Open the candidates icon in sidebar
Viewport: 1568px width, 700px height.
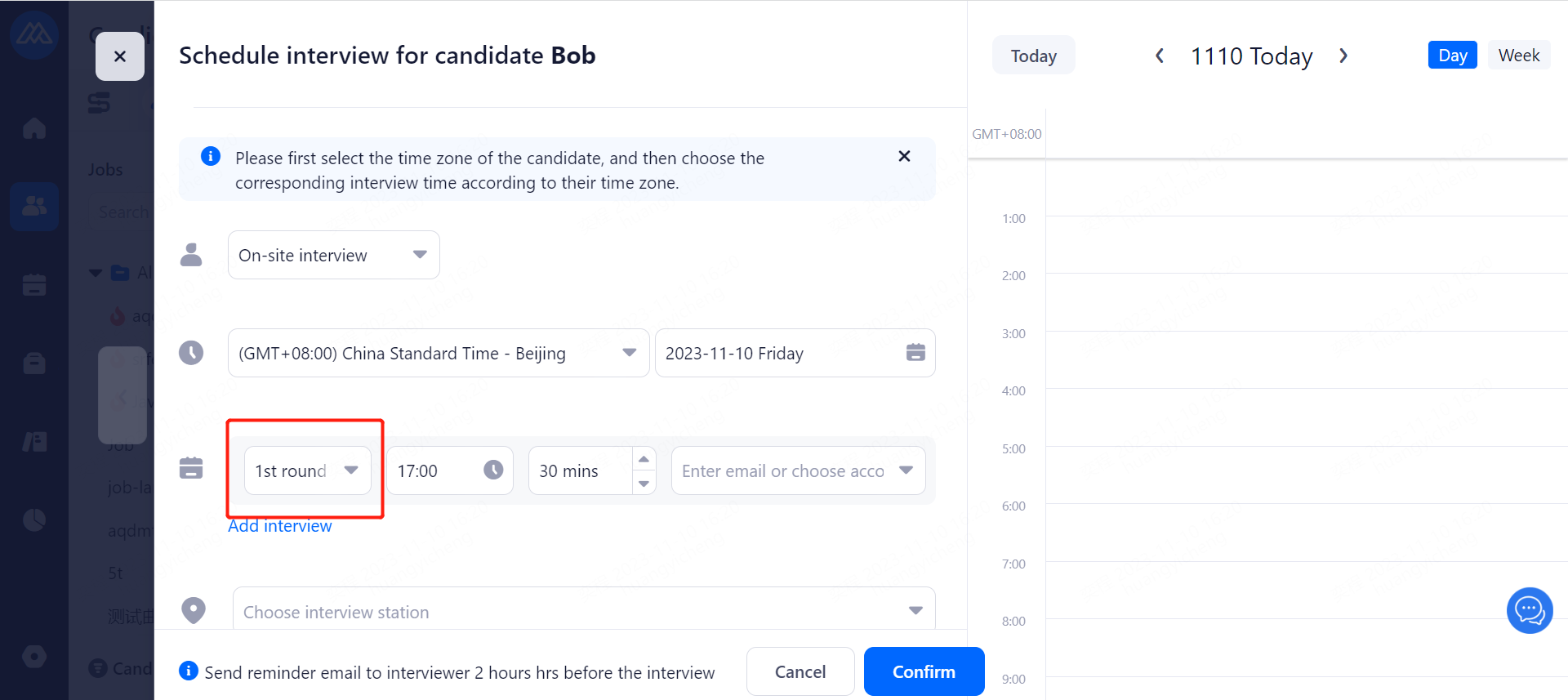[34, 206]
